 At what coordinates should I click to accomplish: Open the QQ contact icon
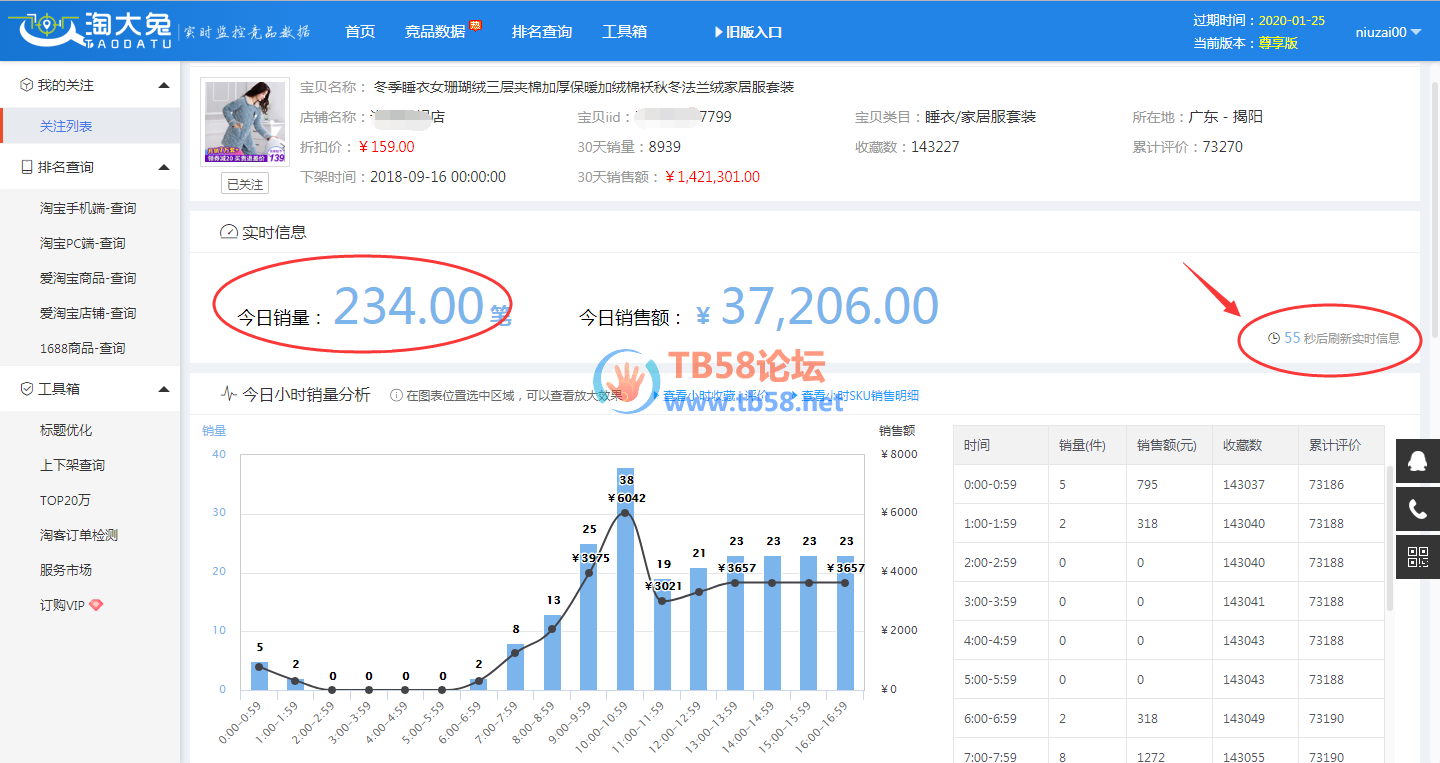1418,461
